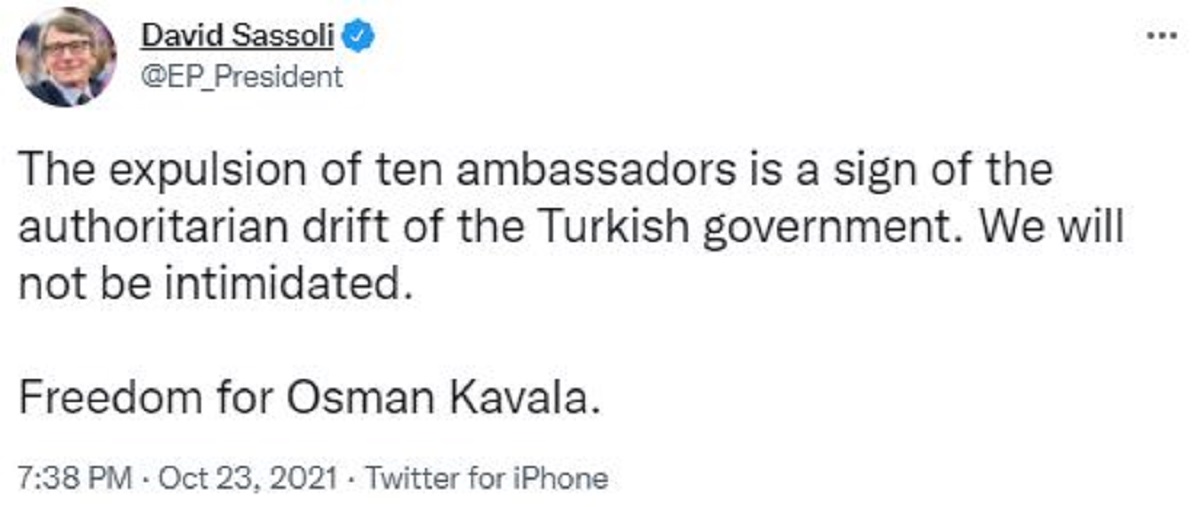The height and width of the screenshot is (507, 1200).
Task: Open David Sassoli's profile picture
Action: point(66,56)
